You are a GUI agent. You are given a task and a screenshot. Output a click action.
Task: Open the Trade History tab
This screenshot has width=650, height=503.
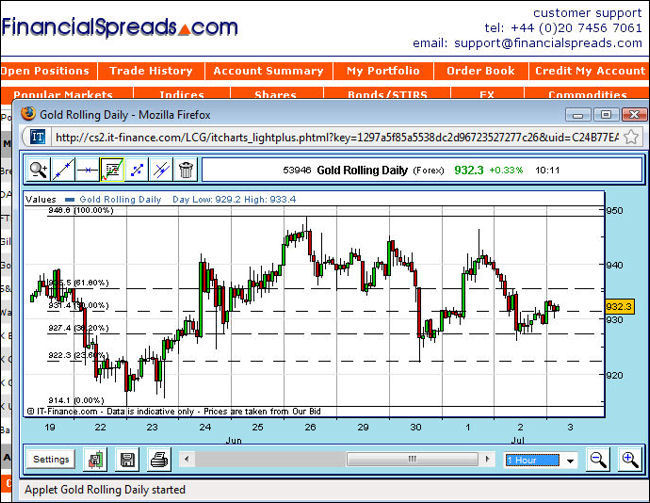click(x=151, y=71)
